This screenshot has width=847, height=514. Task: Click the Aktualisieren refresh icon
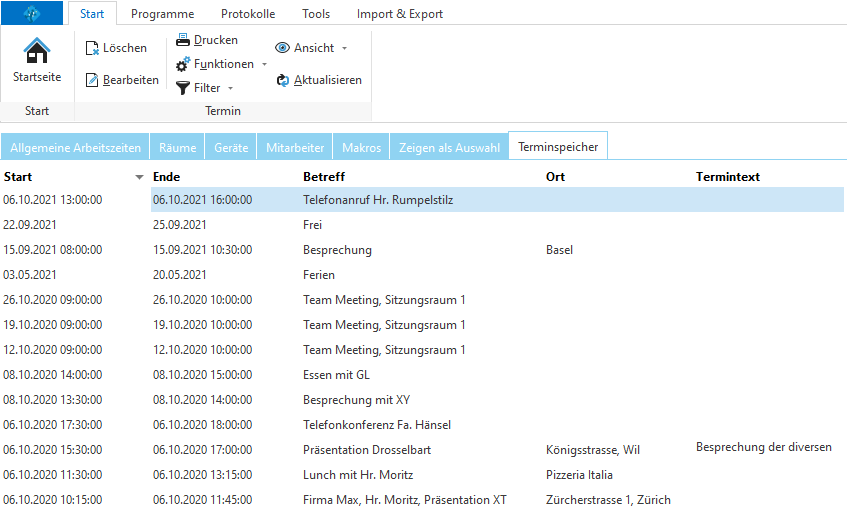(283, 80)
